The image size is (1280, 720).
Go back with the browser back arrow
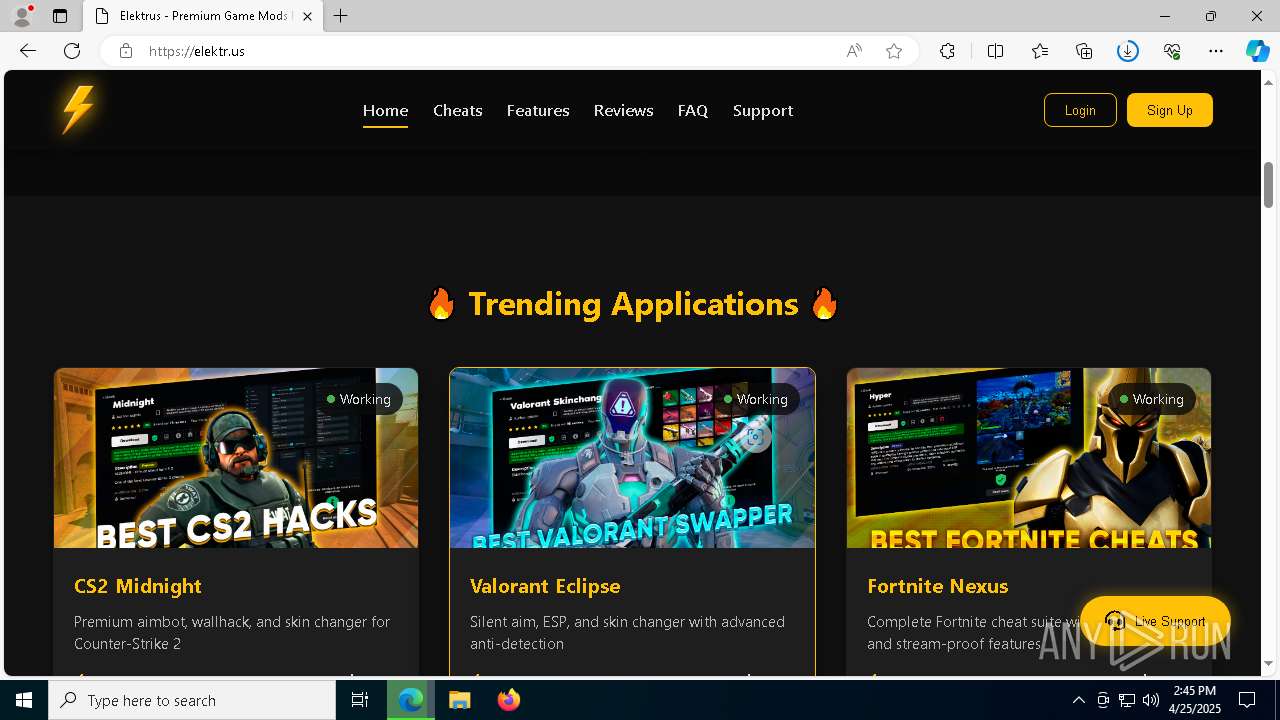click(x=28, y=51)
